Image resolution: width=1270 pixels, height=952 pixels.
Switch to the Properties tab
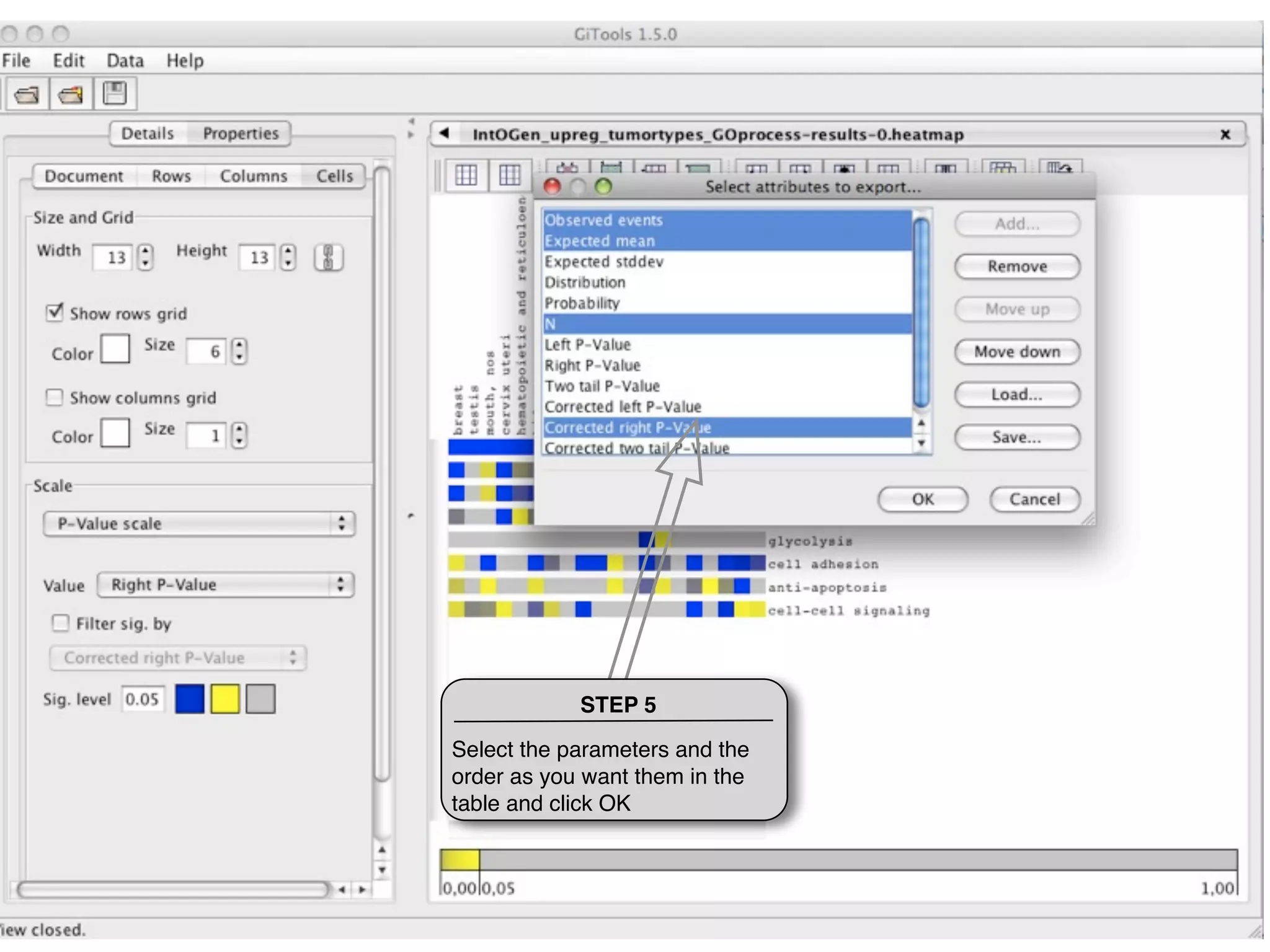click(x=241, y=133)
